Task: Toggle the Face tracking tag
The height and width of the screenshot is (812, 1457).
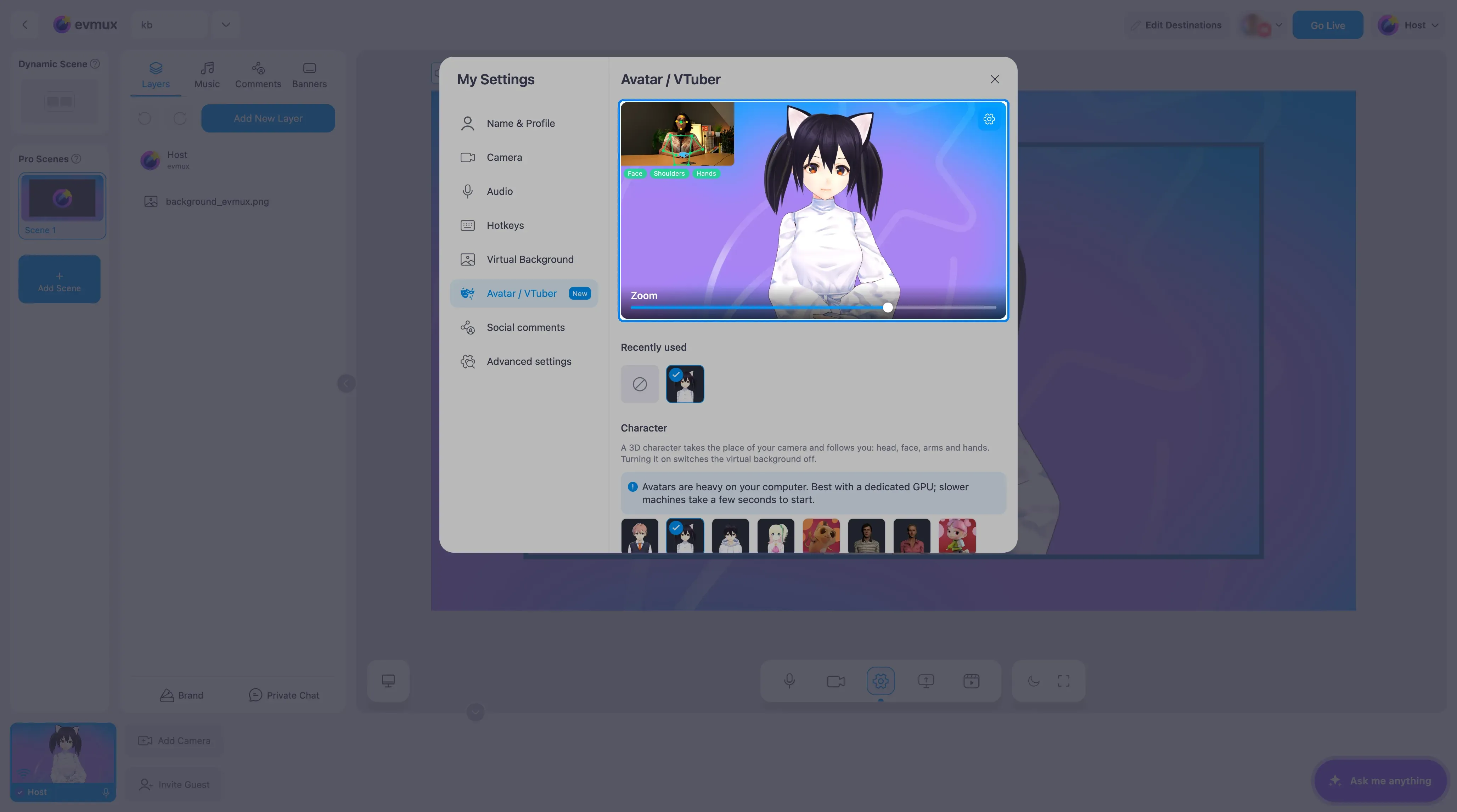Action: 635,174
